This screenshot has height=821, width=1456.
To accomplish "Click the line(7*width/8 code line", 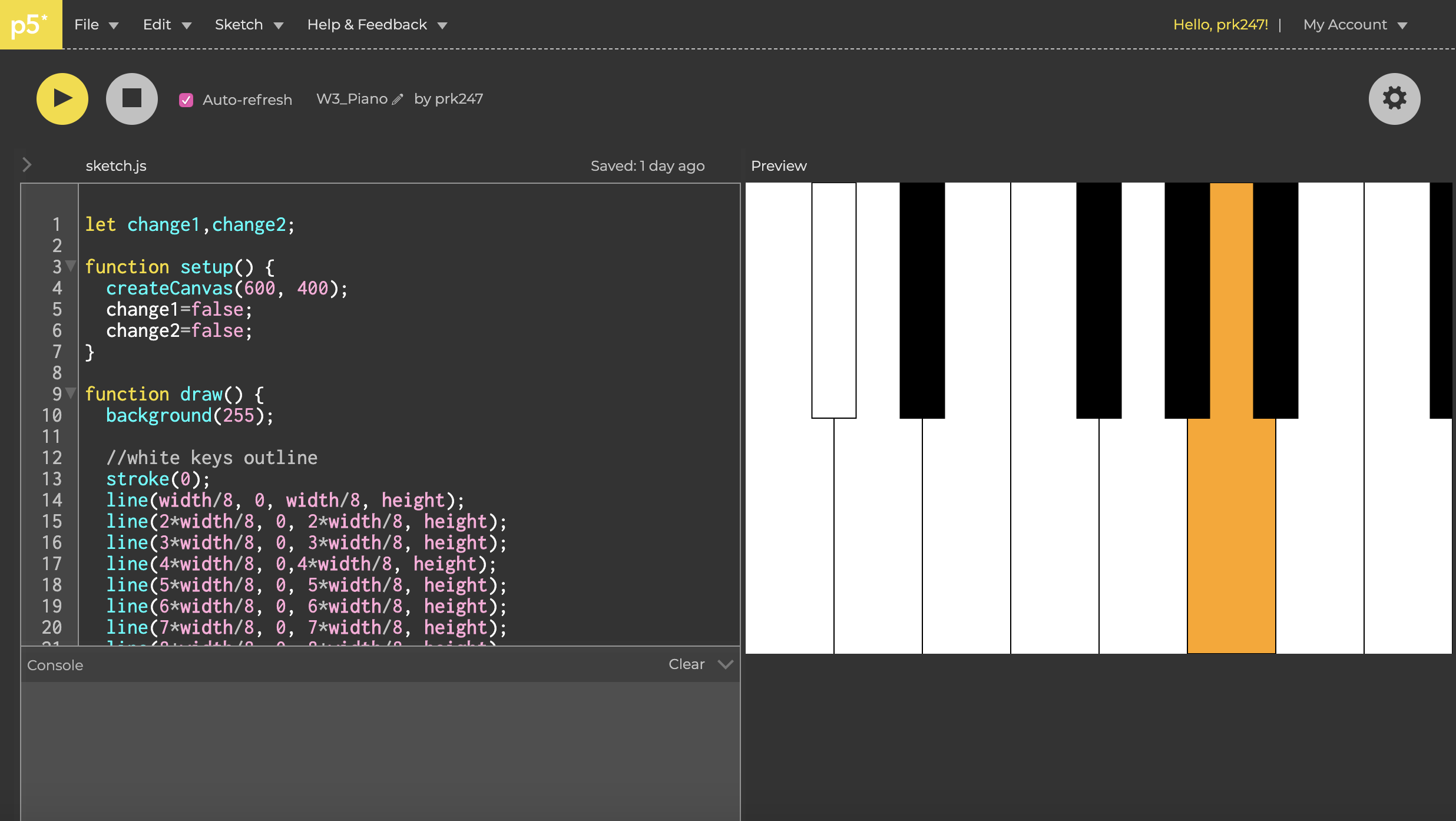I will [x=306, y=627].
